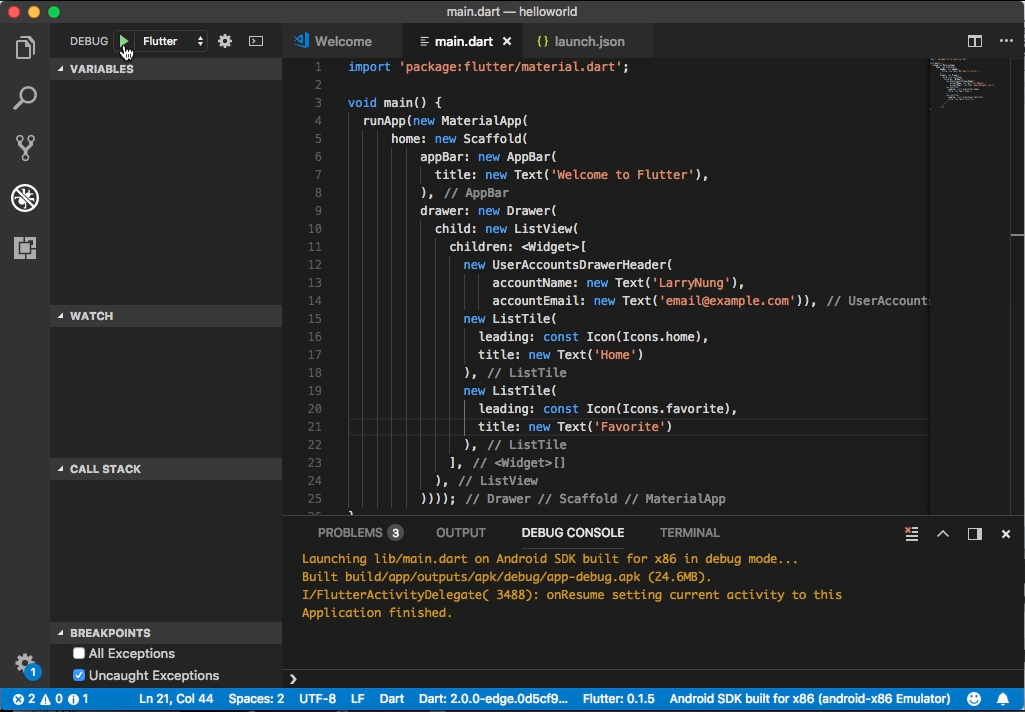Disable the Uncaught Exceptions breakpoint checkbox
1025x712 pixels.
pyautogui.click(x=79, y=675)
